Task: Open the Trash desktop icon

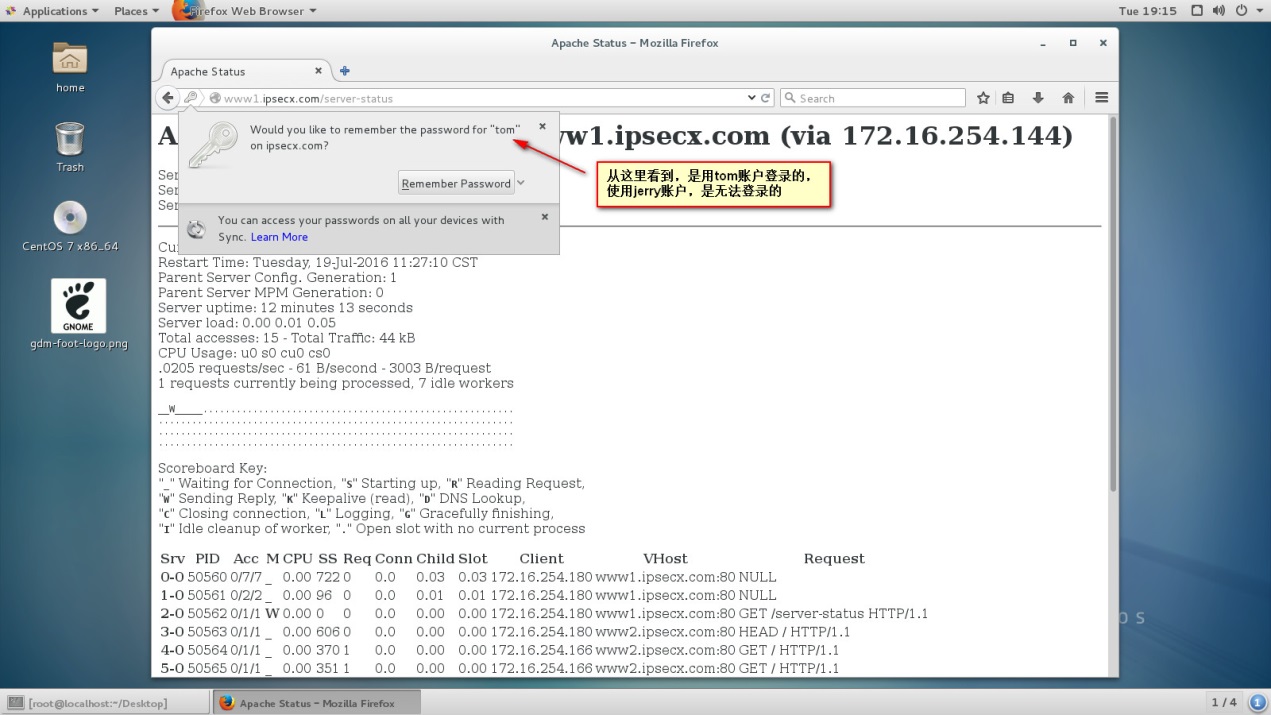Action: point(70,146)
